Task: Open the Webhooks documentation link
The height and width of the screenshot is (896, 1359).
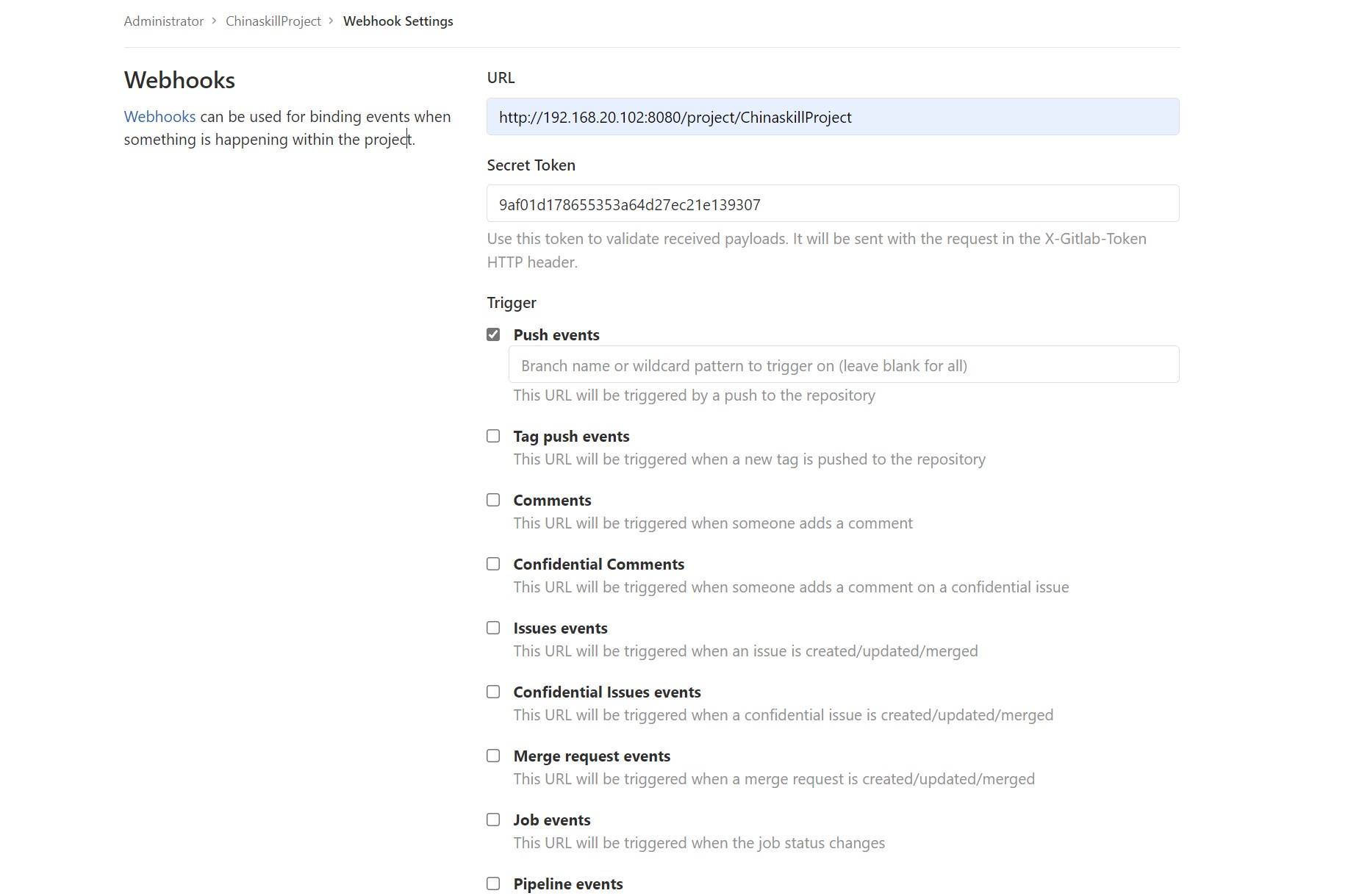Action: [159, 117]
